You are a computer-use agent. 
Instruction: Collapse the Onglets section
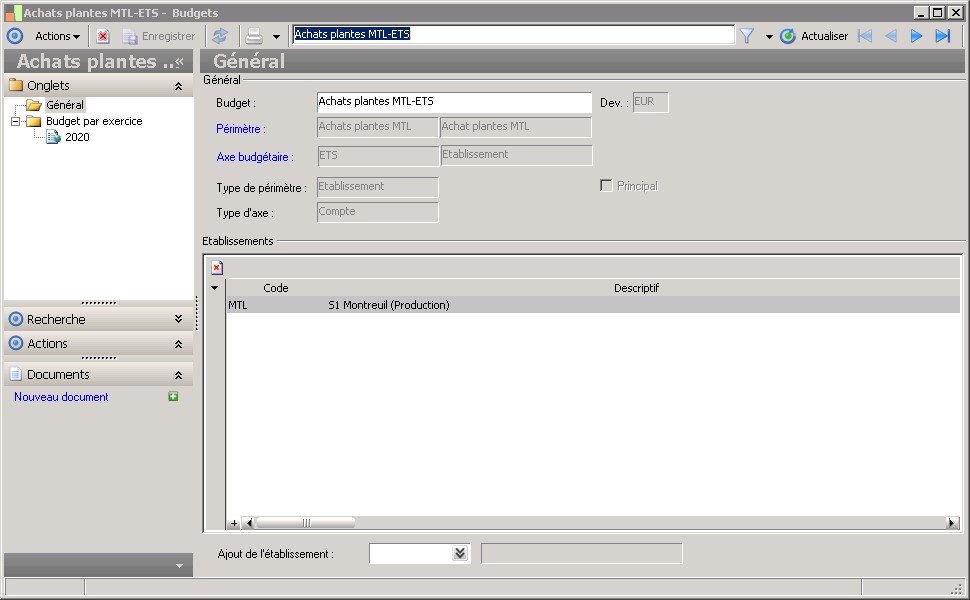(178, 86)
